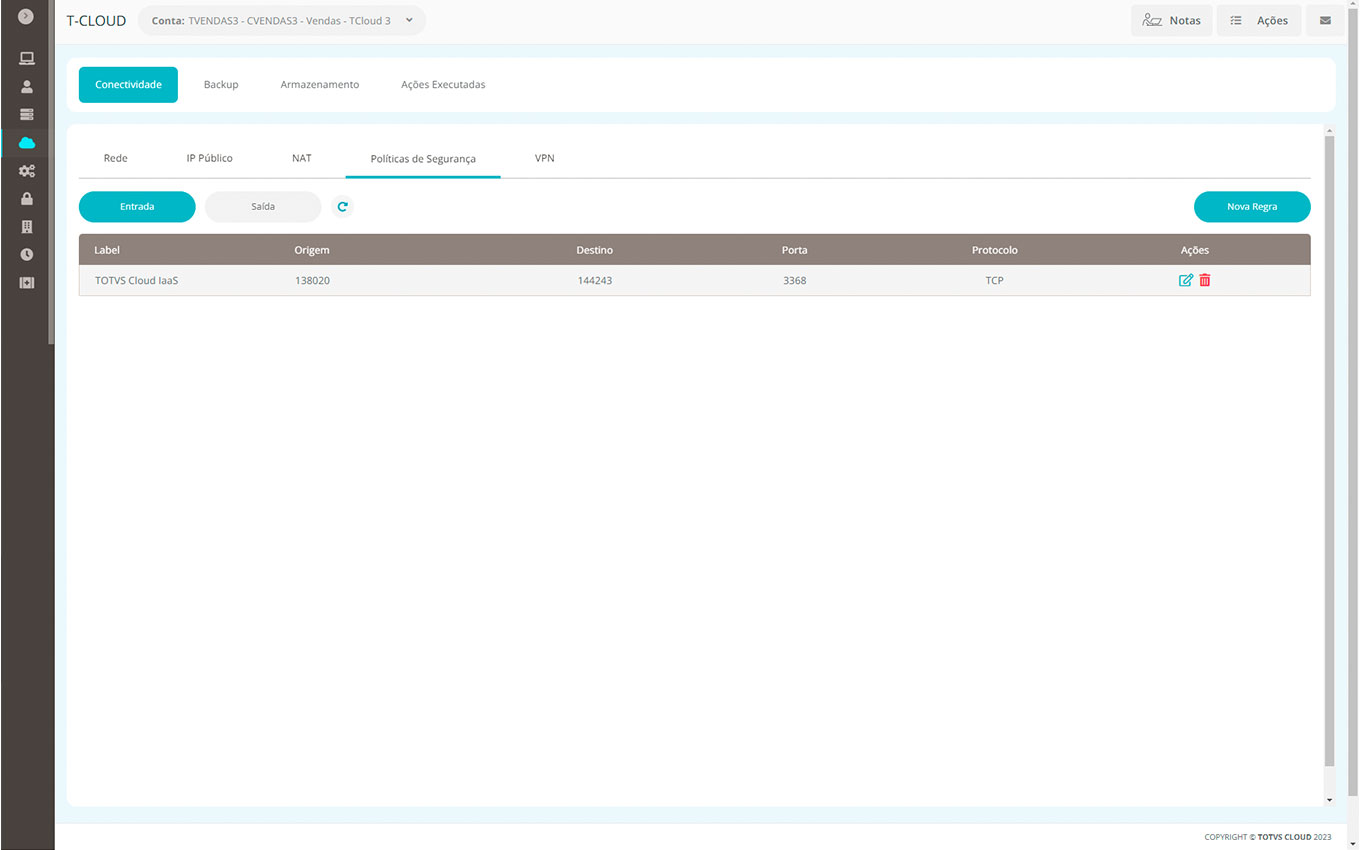The width and height of the screenshot is (1360, 850).
Task: Open the gears settings icon in the sidebar
Action: [x=27, y=171]
